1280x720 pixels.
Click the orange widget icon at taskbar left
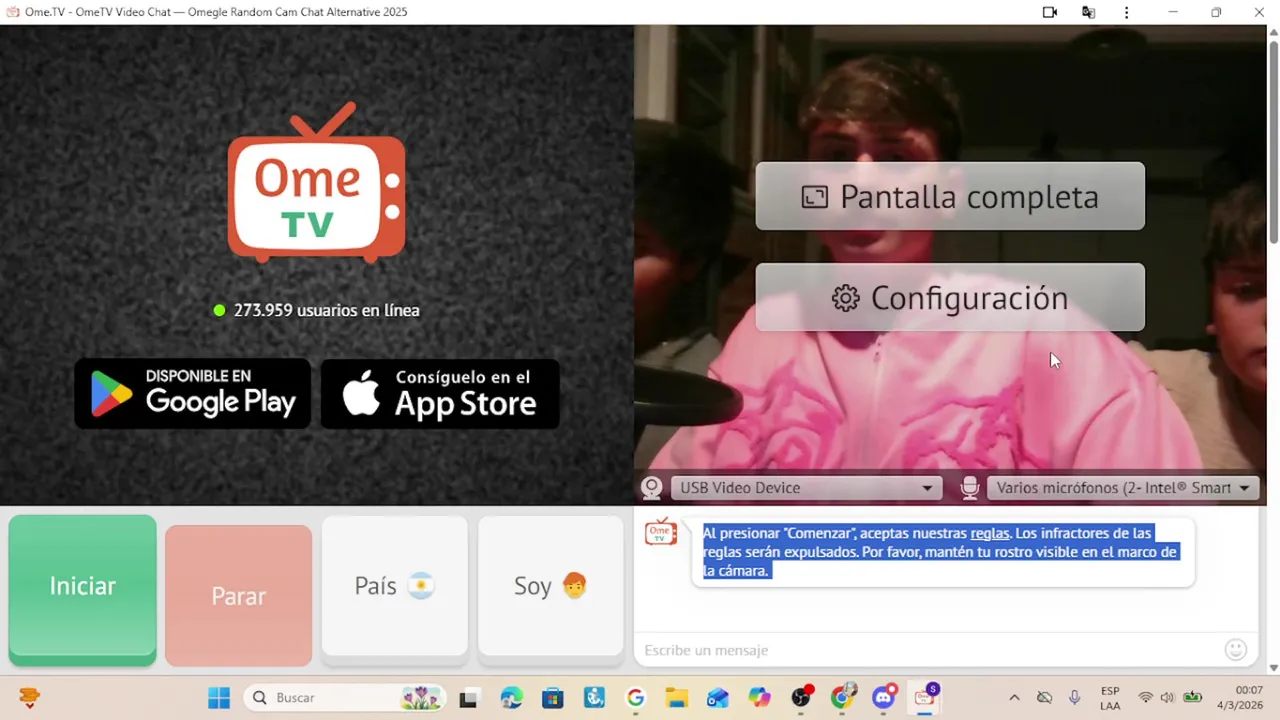[29, 698]
